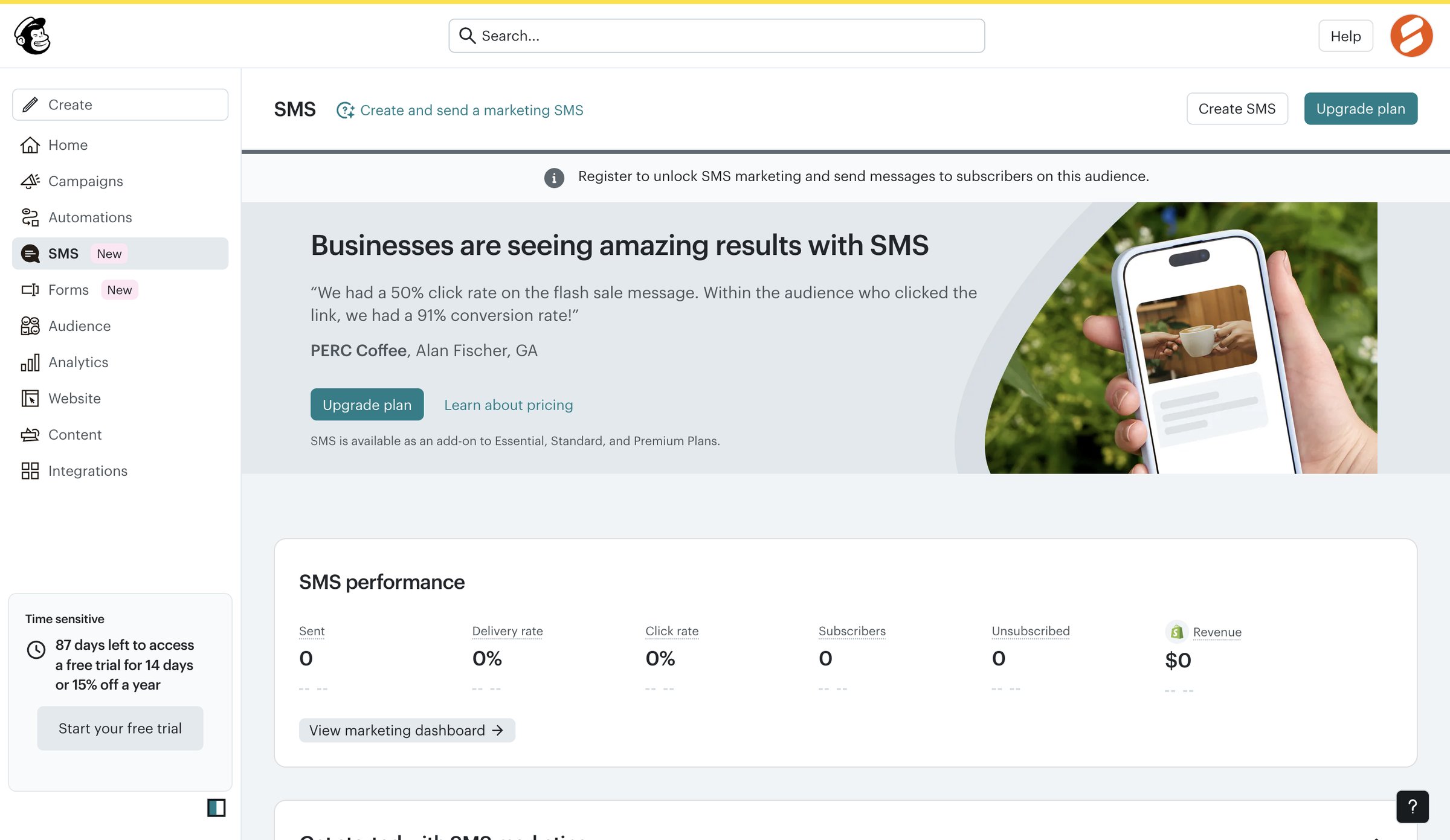Viewport: 1450px width, 840px height.
Task: Open the Home menu item
Action: coord(120,145)
